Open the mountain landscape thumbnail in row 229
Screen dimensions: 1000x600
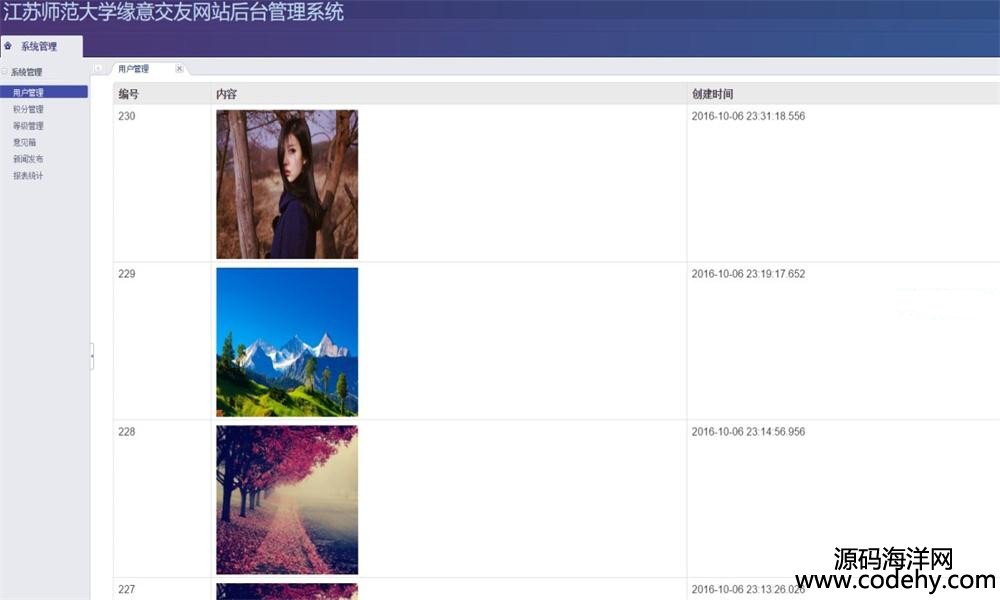287,342
